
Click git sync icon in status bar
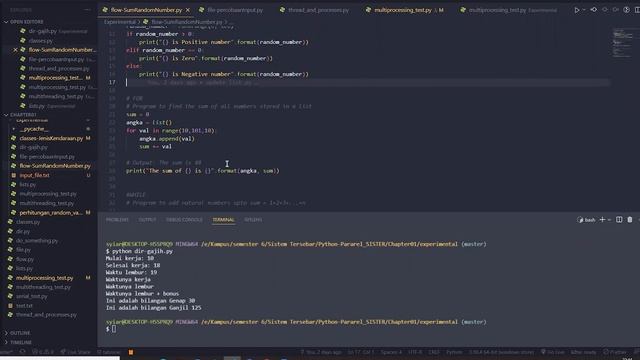pos(22,352)
